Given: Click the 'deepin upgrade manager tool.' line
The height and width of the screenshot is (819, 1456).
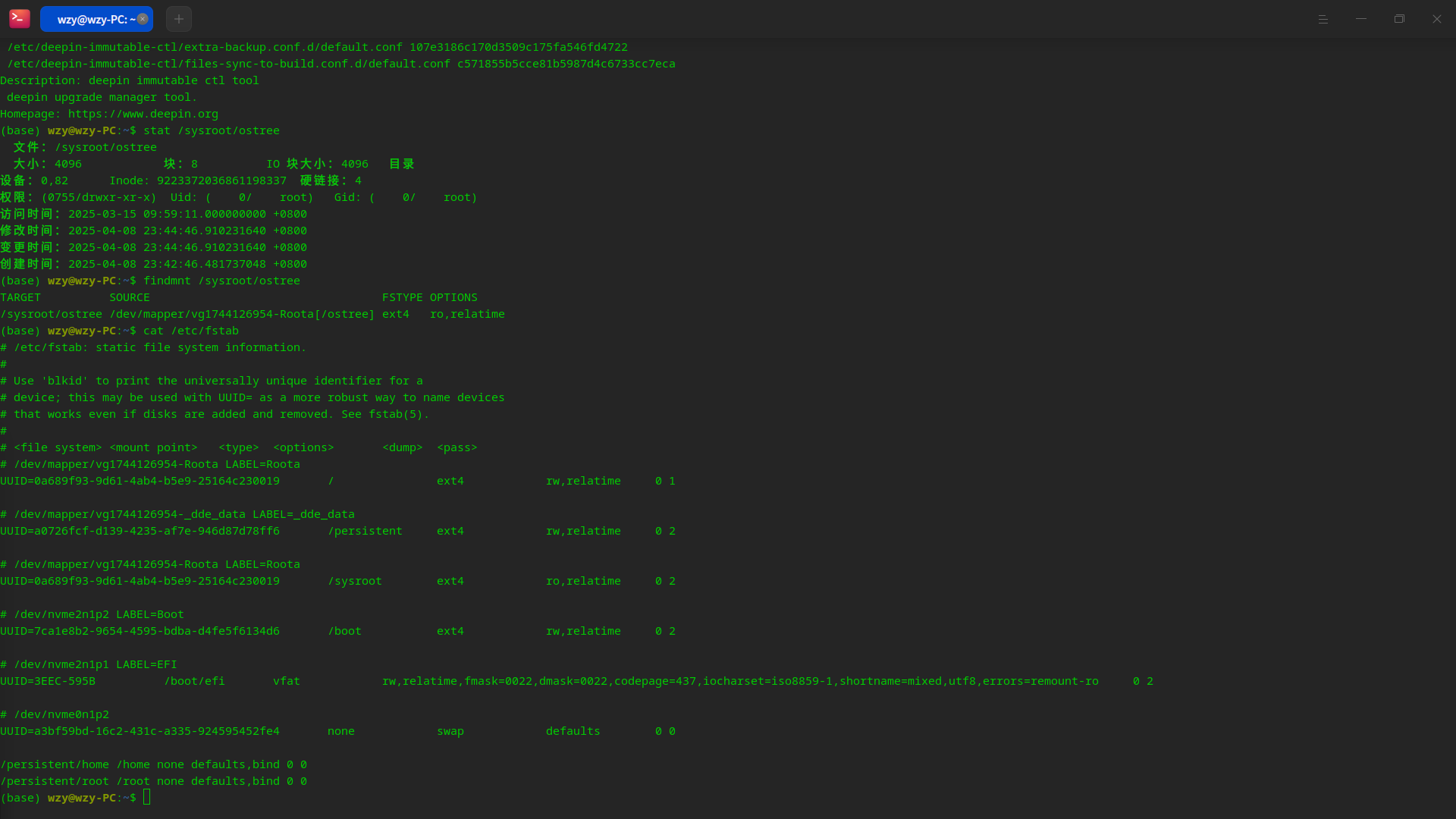Looking at the screenshot, I should 102,97.
